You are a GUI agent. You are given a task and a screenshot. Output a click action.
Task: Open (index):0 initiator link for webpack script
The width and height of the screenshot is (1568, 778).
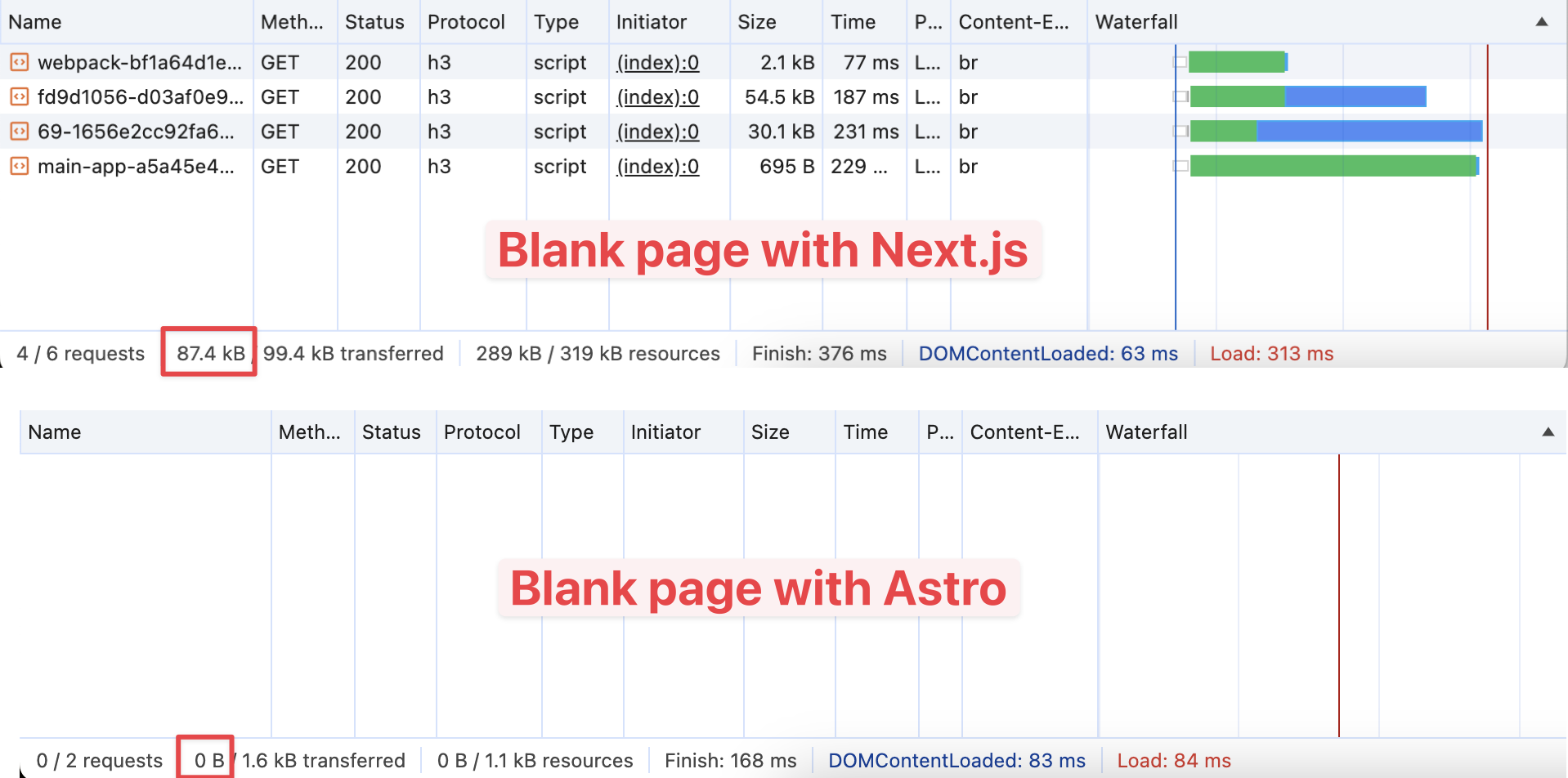pos(657,62)
